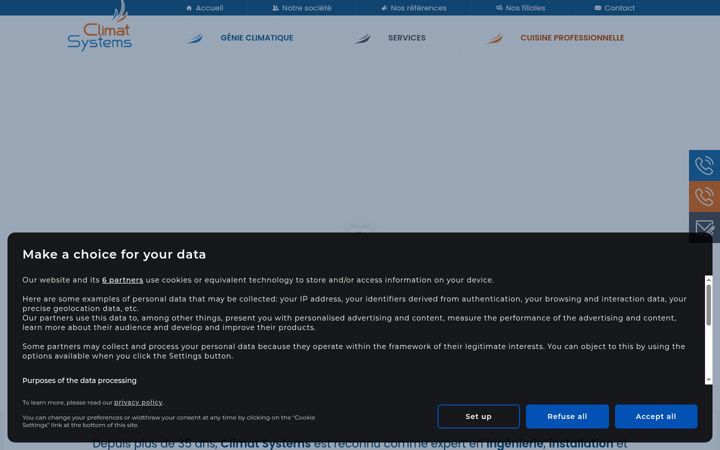Open the Nos filiales menu item
This screenshot has width=720, height=450.
pos(521,8)
